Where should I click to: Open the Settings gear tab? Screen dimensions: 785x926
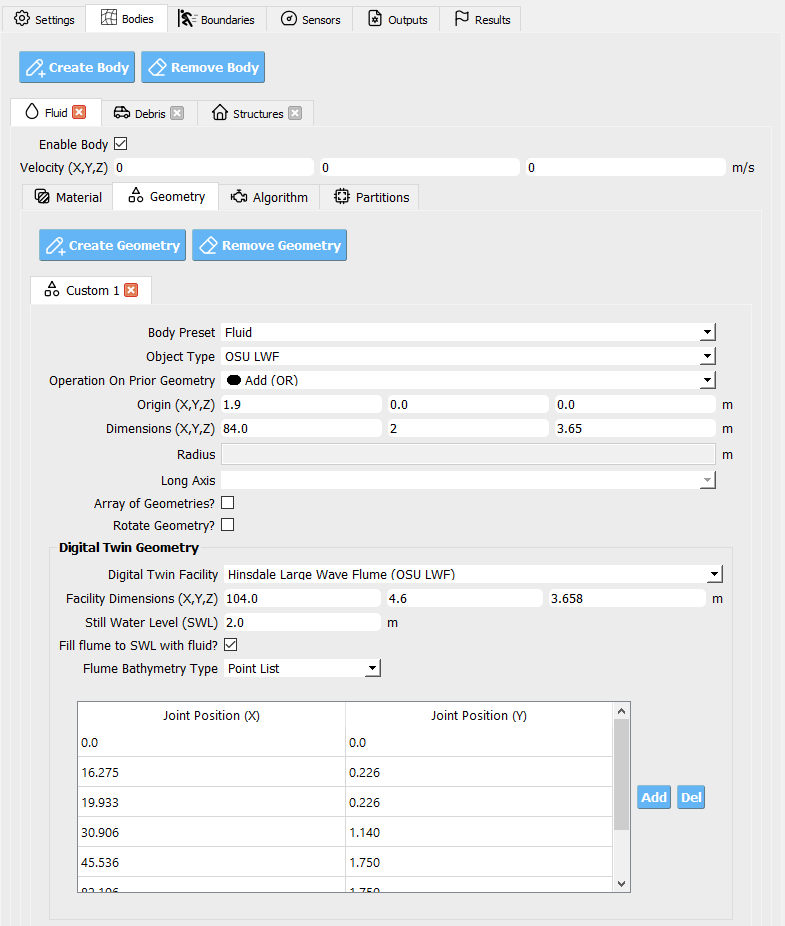coord(44,19)
